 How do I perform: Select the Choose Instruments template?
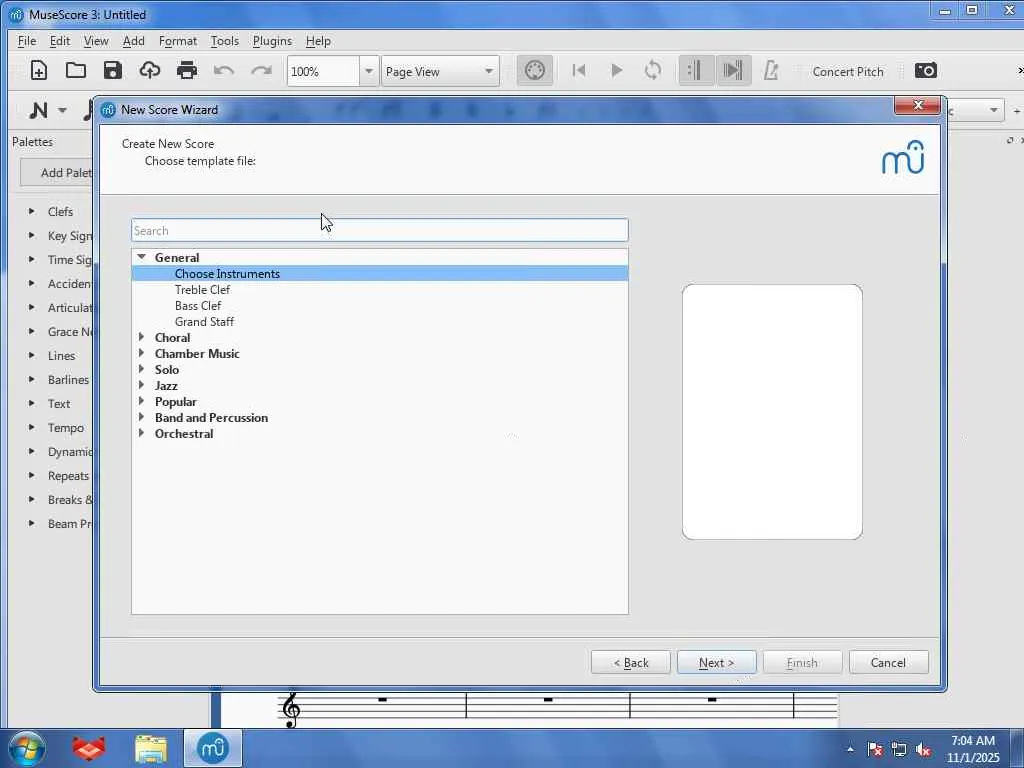coord(379,274)
